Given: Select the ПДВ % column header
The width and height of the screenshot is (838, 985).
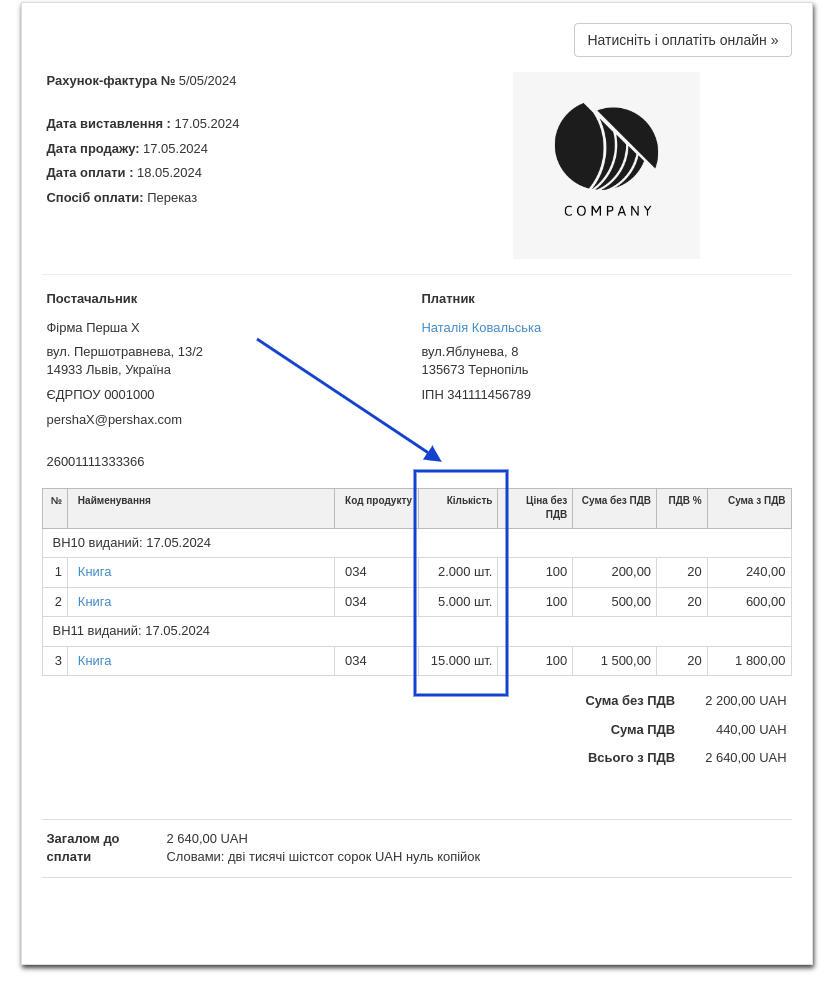Looking at the screenshot, I should point(684,501).
